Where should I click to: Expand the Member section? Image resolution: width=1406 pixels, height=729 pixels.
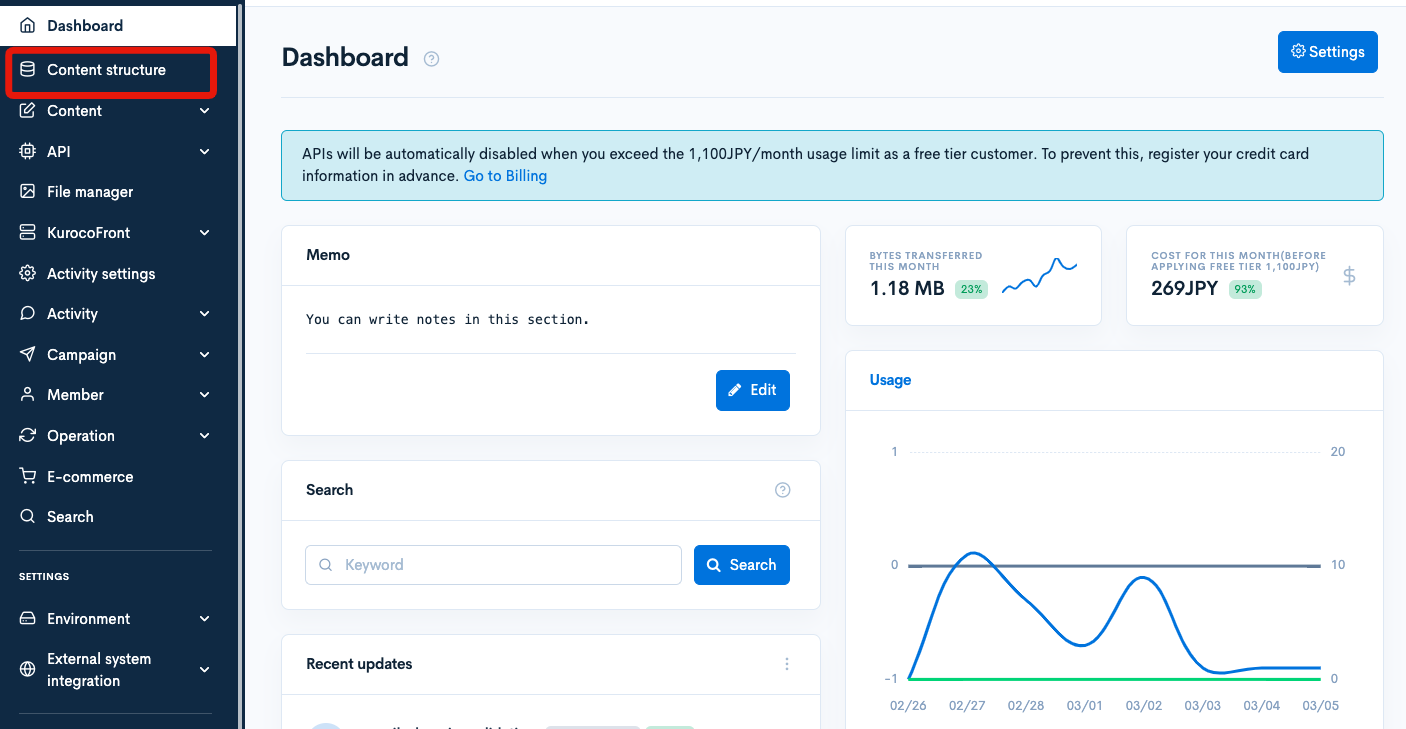point(203,394)
